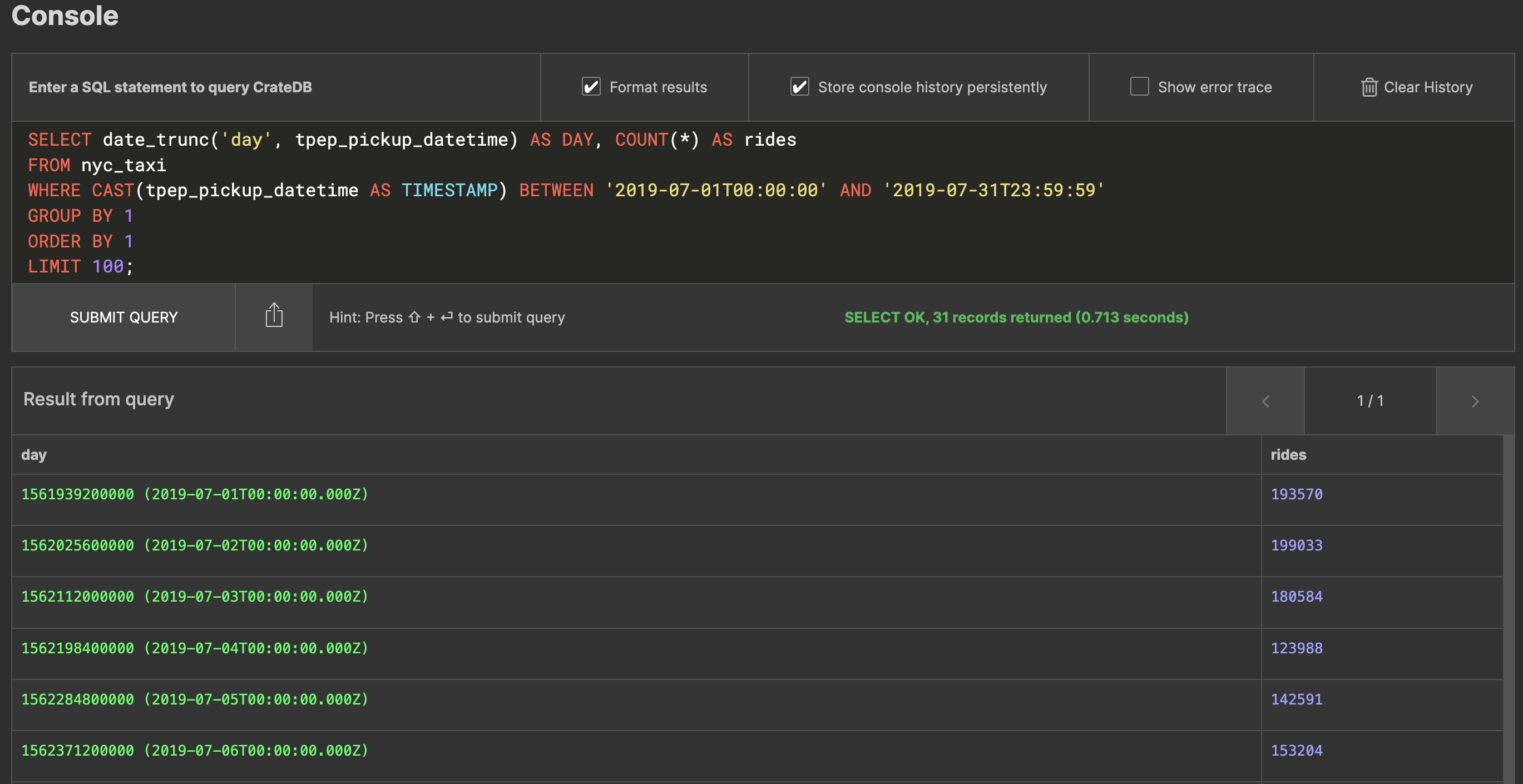
Task: Click the 1 / 1 page indicator
Action: pyautogui.click(x=1370, y=401)
